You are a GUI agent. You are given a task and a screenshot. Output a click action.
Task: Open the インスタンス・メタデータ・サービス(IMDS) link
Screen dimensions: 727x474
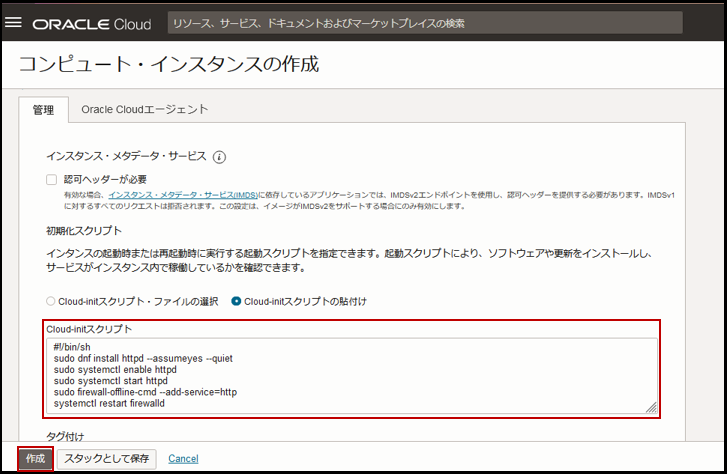tap(183, 195)
